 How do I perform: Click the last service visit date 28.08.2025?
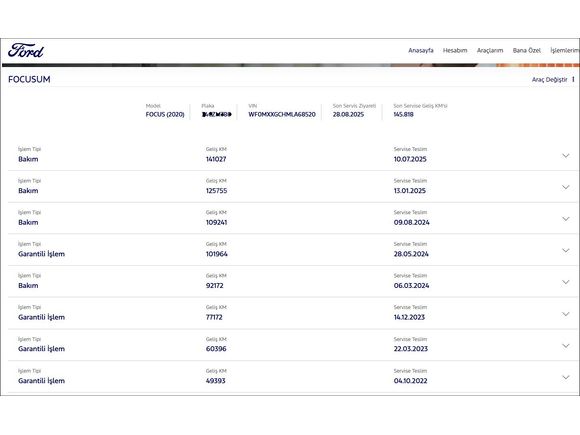(x=348, y=115)
